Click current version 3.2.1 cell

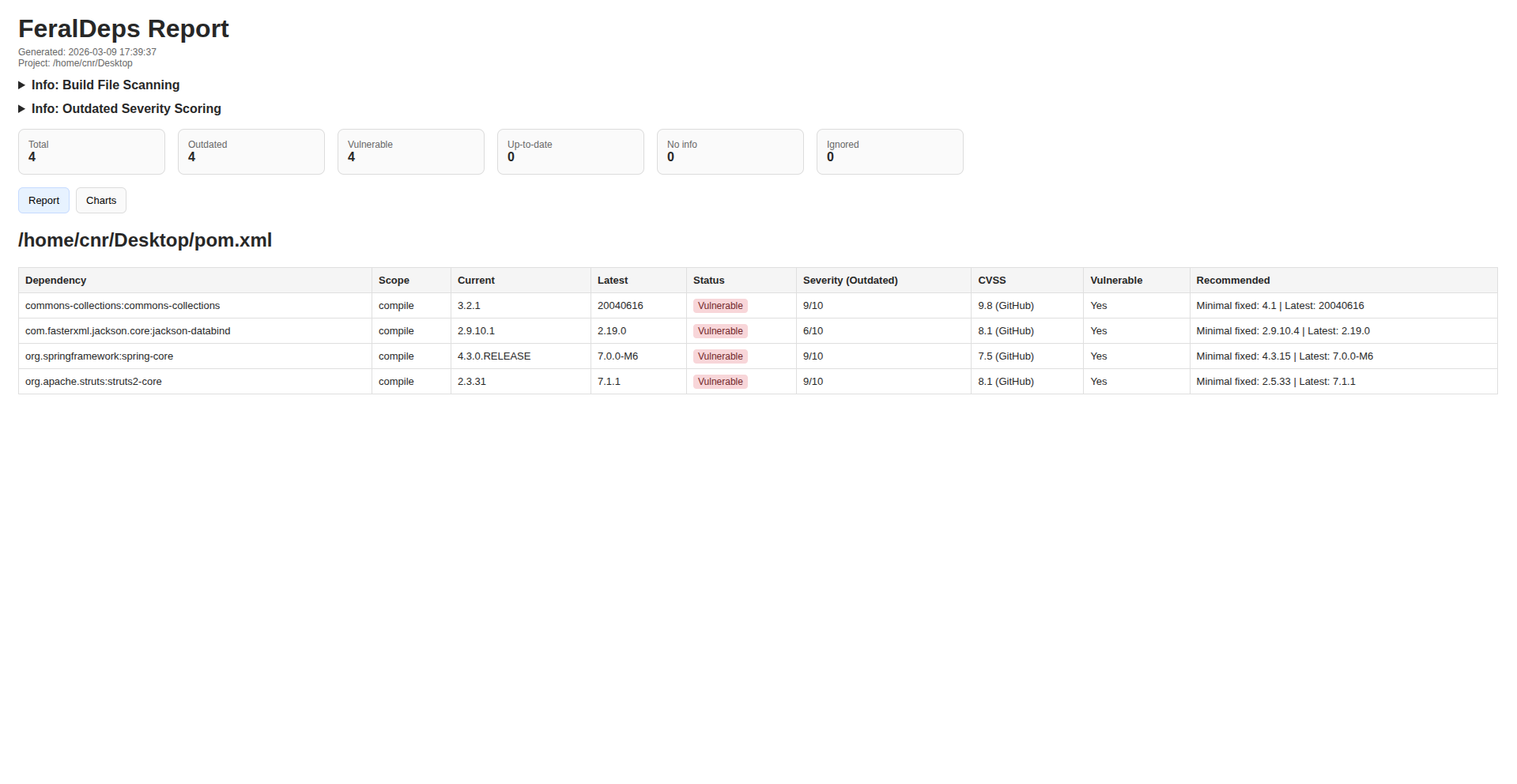coord(521,306)
